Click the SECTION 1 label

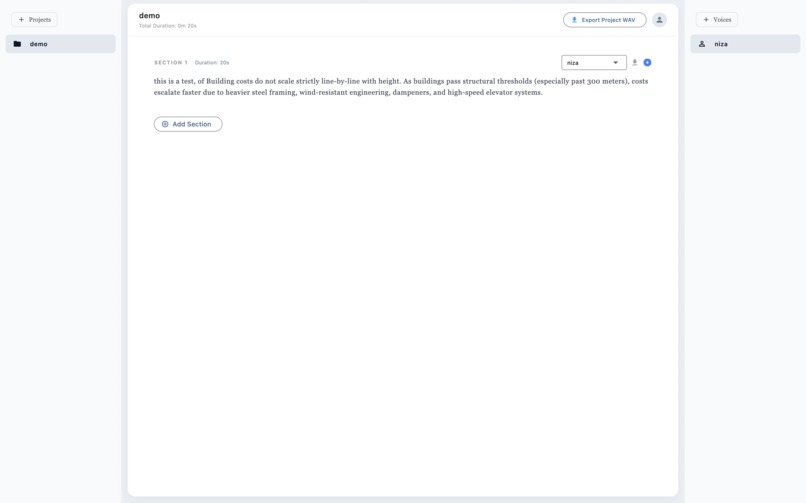click(171, 63)
